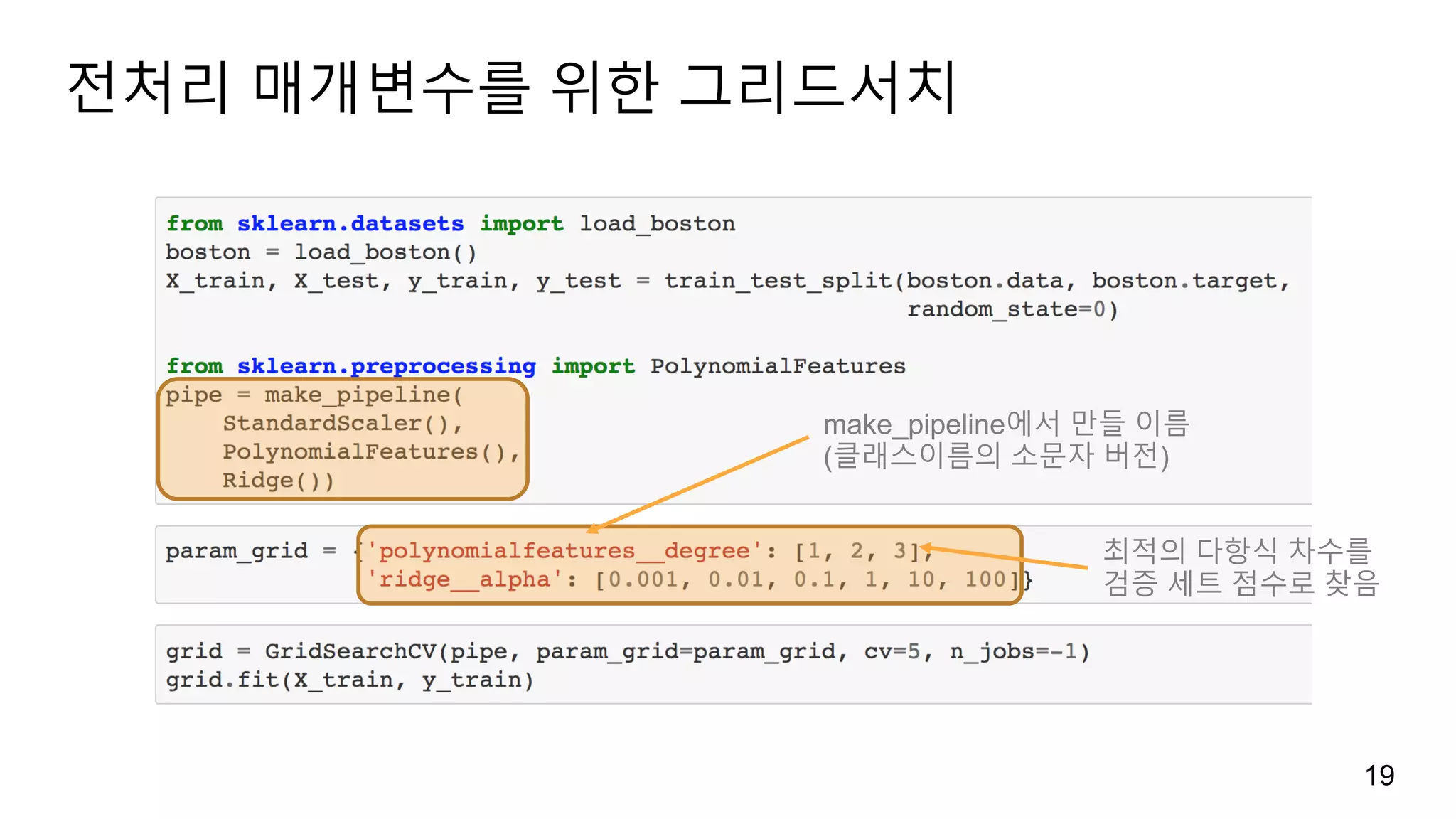Click 'sklearn.preprocessing' module name
The image size is (1456, 819).
(x=386, y=366)
